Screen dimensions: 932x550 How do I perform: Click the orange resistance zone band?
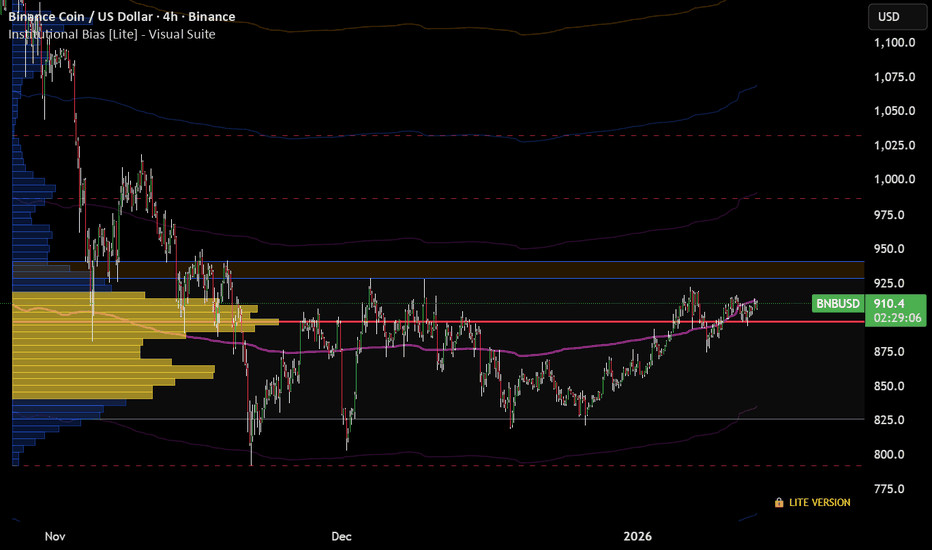(x=450, y=269)
